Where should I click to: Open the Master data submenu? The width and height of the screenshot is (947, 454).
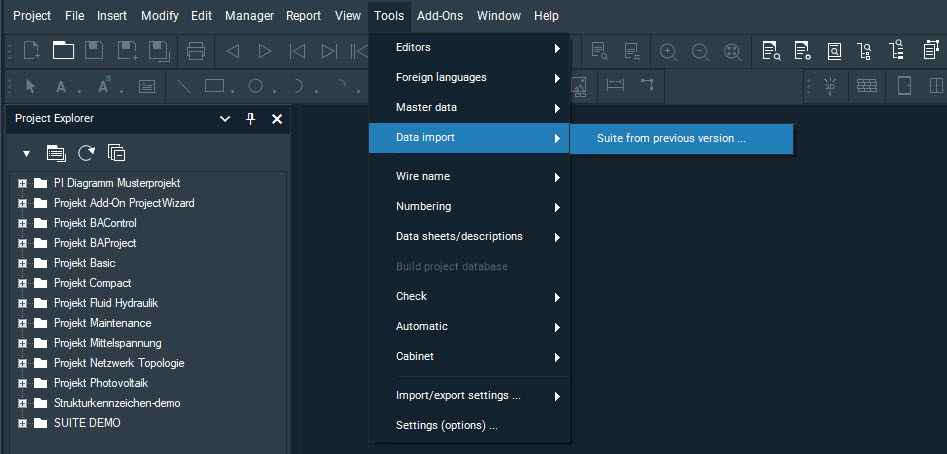pyautogui.click(x=469, y=108)
